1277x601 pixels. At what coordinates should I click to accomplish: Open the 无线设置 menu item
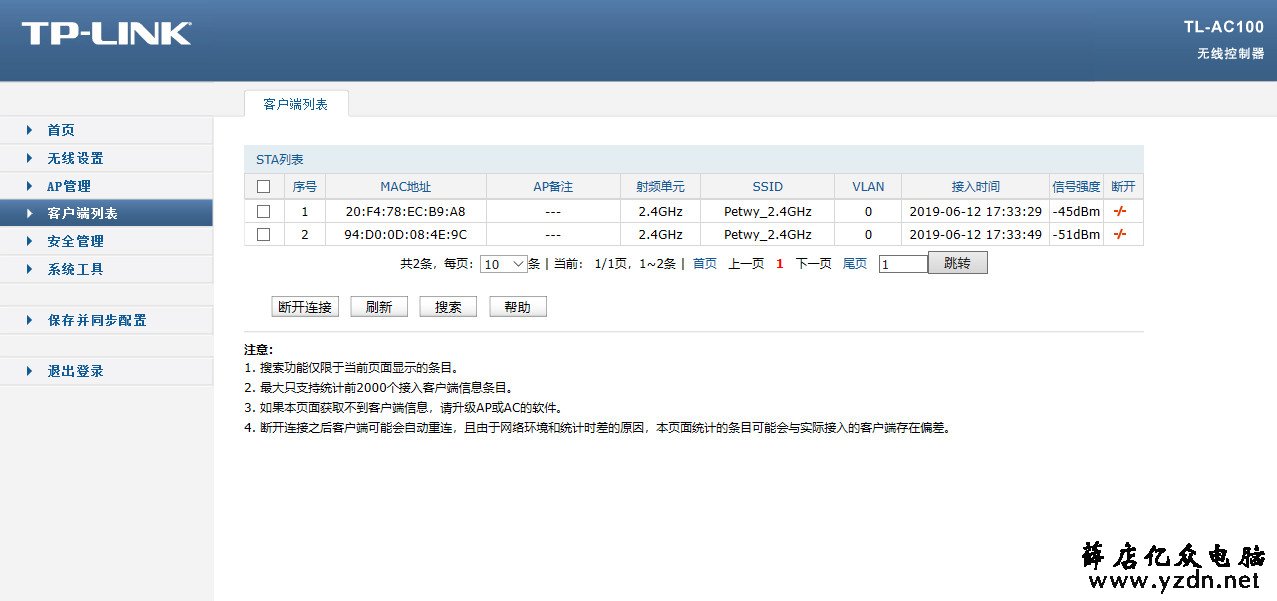[75, 158]
